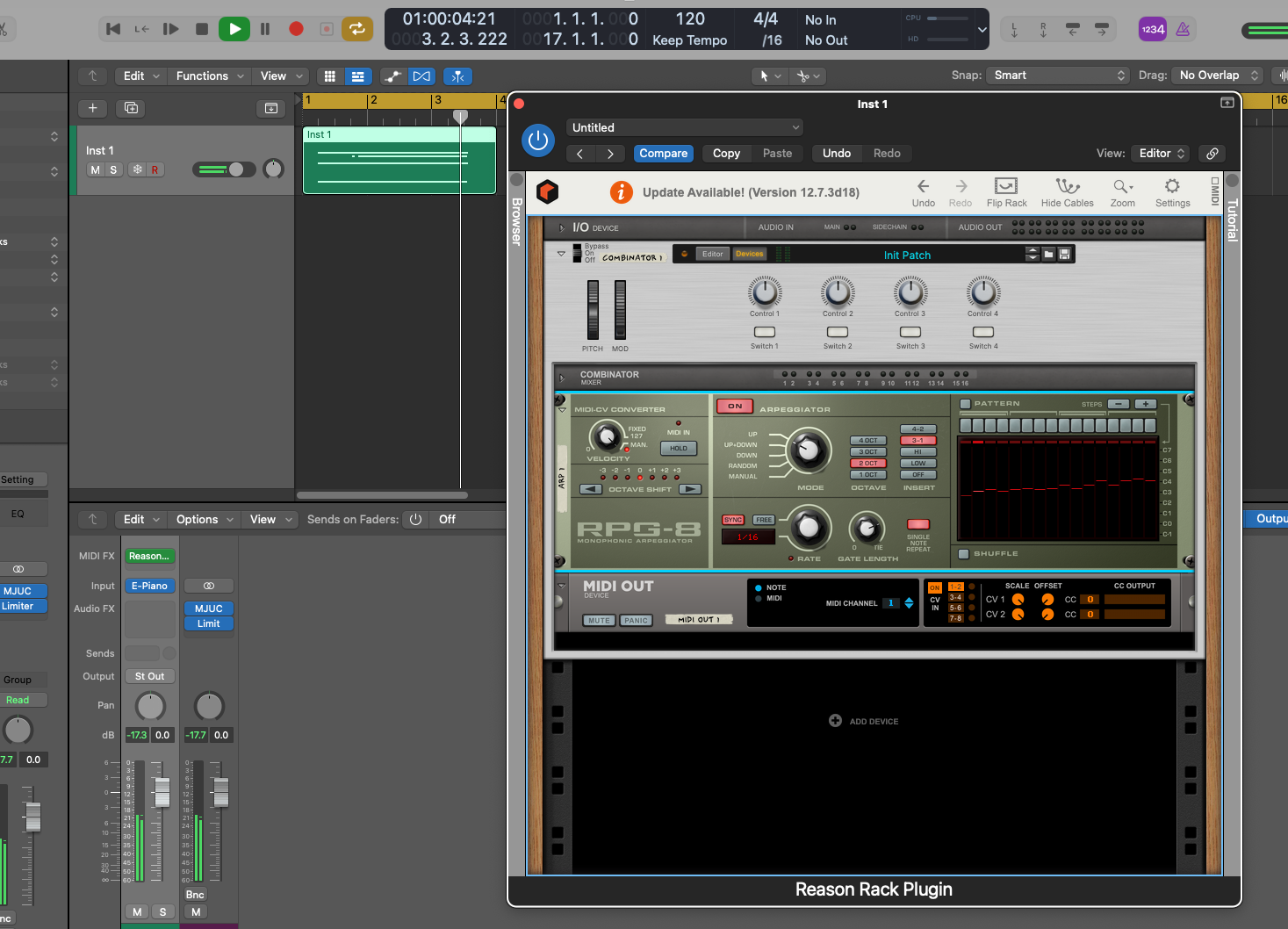The image size is (1288, 929).
Task: Toggle the automation curve icon
Action: 393,76
